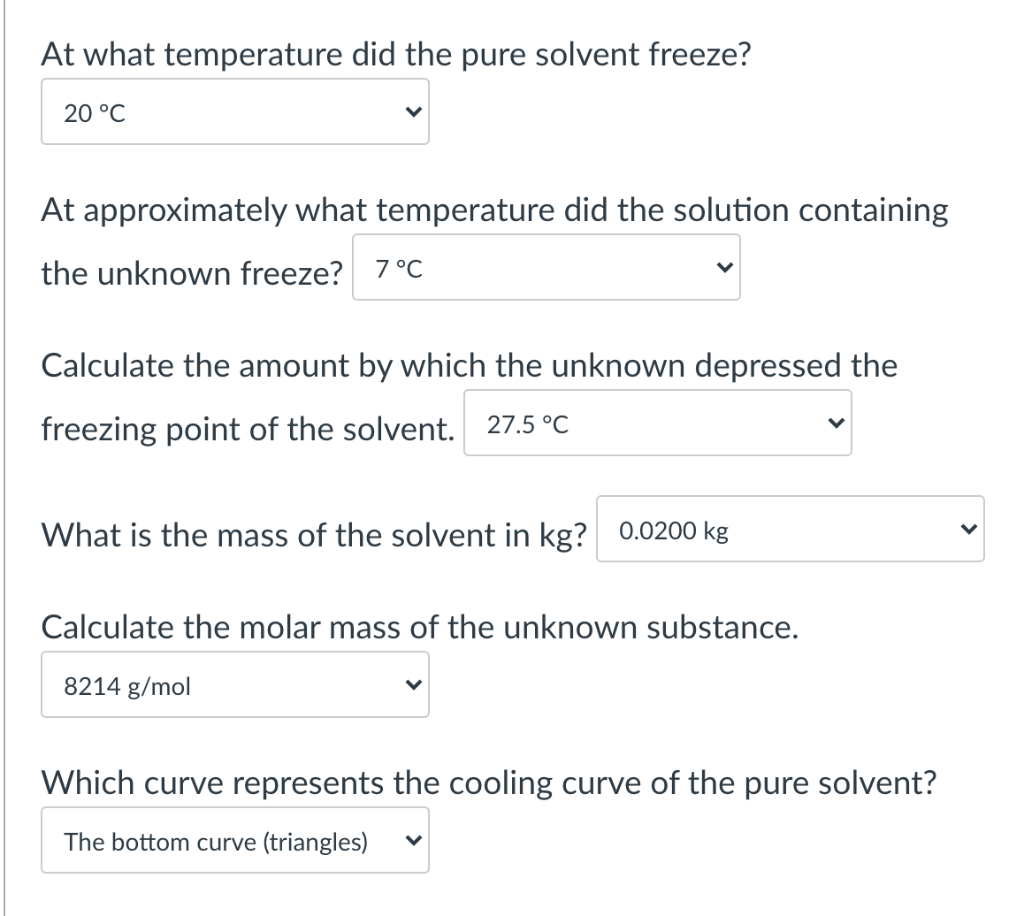Click the solvent mass question text
This screenshot has width=1024, height=916.
[x=310, y=535]
